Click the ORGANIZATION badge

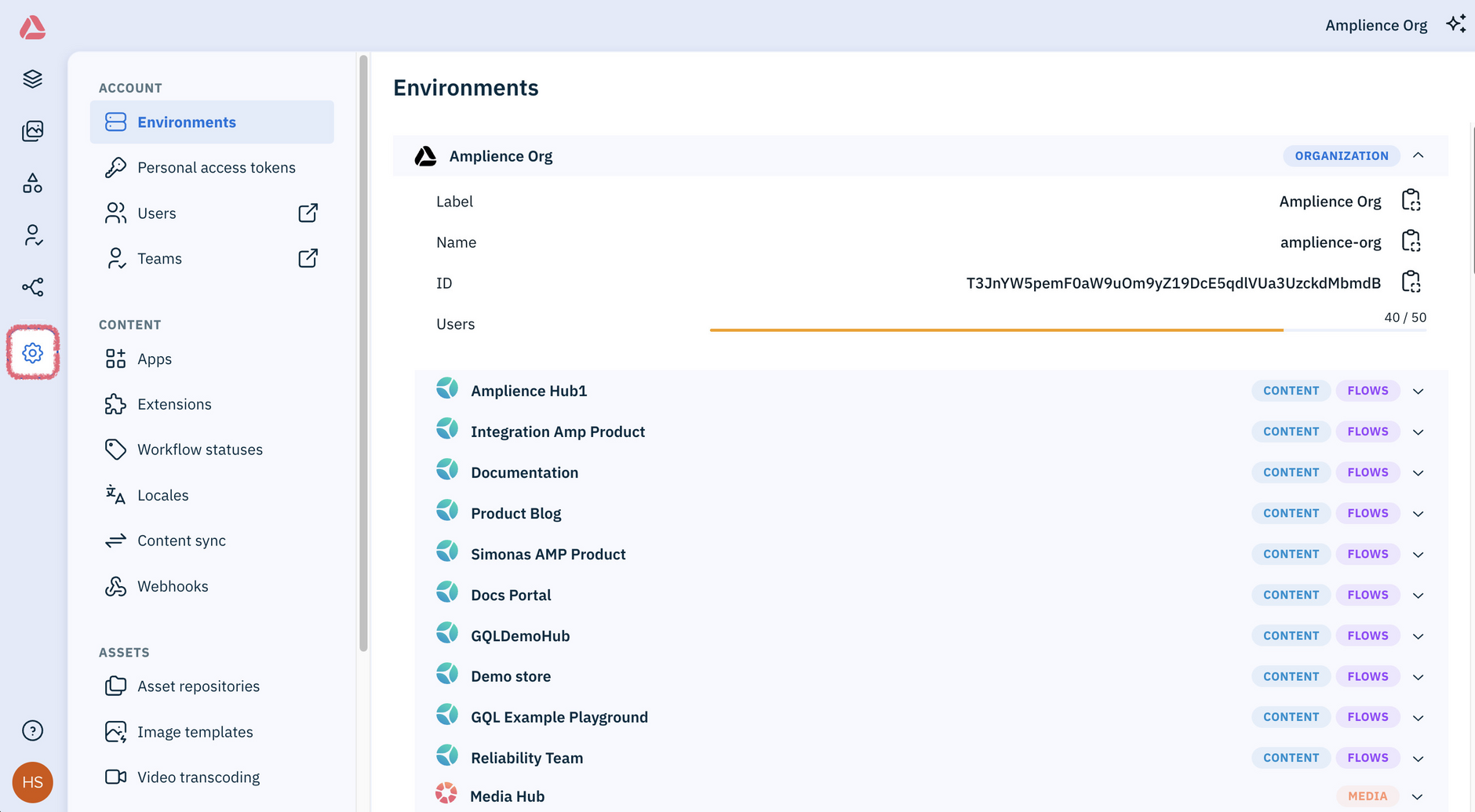(x=1342, y=155)
